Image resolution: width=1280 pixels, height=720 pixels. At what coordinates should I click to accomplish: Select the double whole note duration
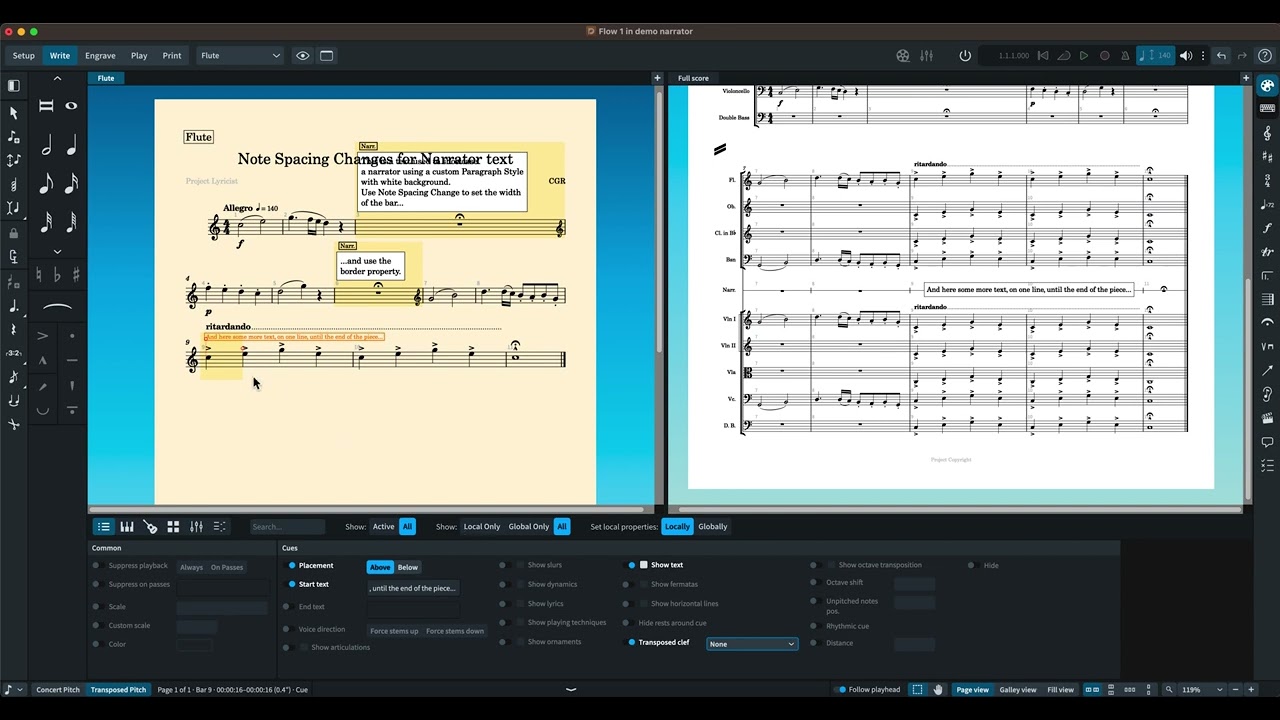click(x=46, y=106)
